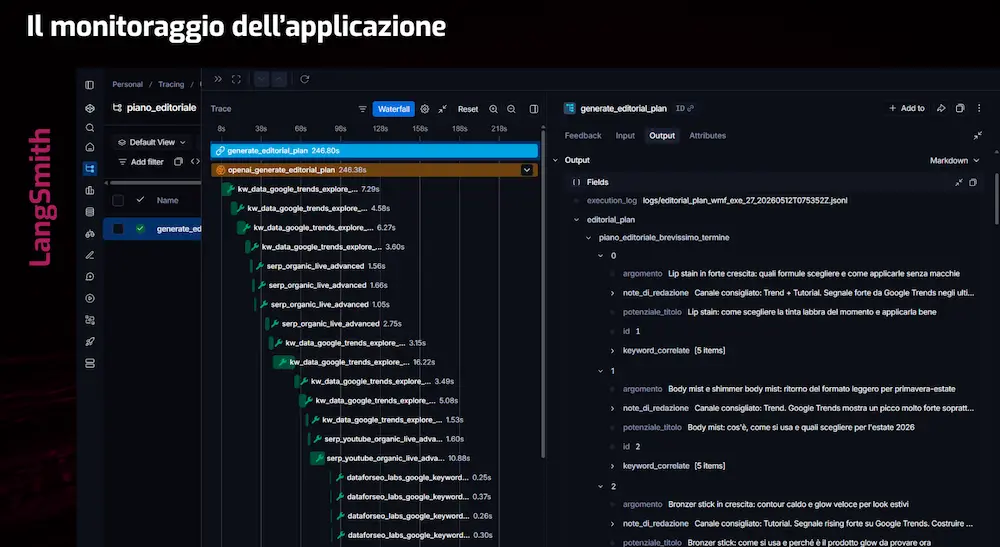
Task: Open the Default View dropdown
Action: coord(152,142)
